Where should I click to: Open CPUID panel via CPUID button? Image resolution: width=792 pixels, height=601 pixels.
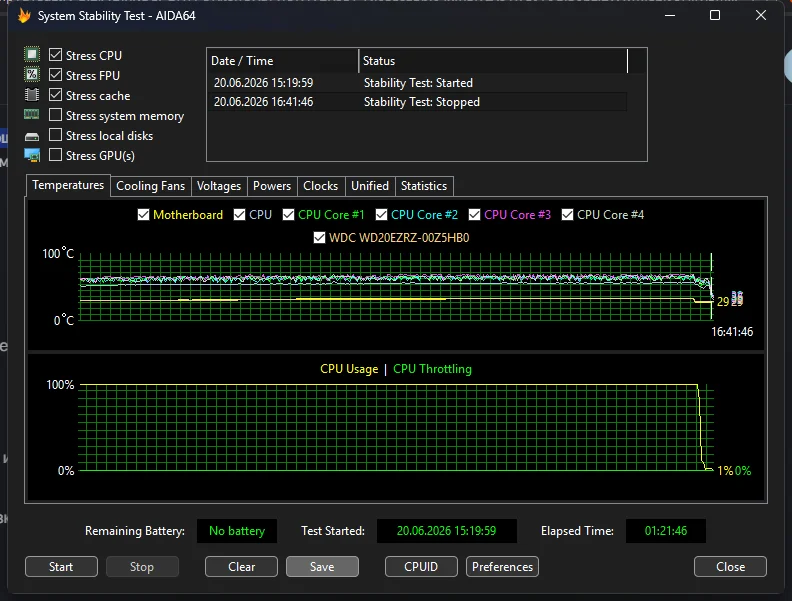(421, 567)
